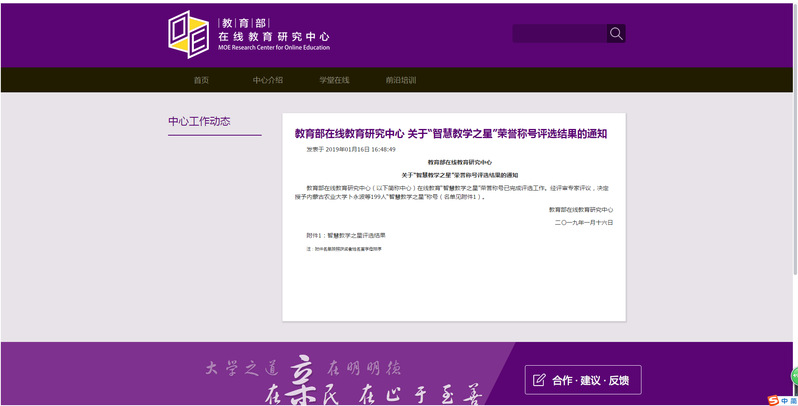Click the MOE Research Center English subtitle
The width and height of the screenshot is (798, 406).
pyautogui.click(x=273, y=47)
